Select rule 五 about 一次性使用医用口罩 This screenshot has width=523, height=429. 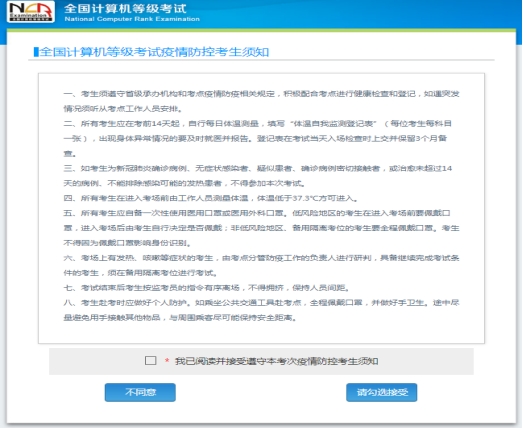click(x=262, y=228)
